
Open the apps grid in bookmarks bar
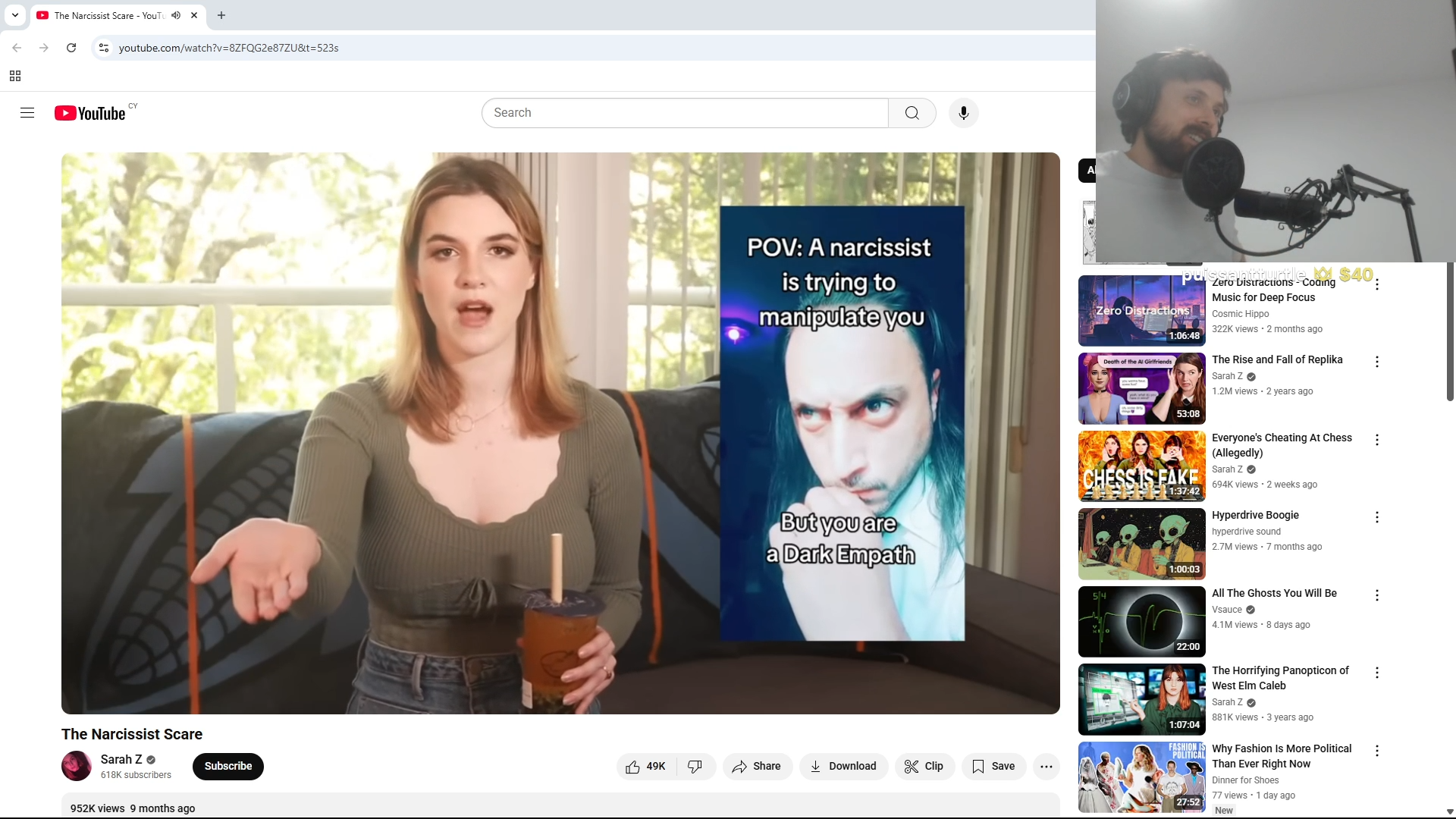(x=15, y=76)
